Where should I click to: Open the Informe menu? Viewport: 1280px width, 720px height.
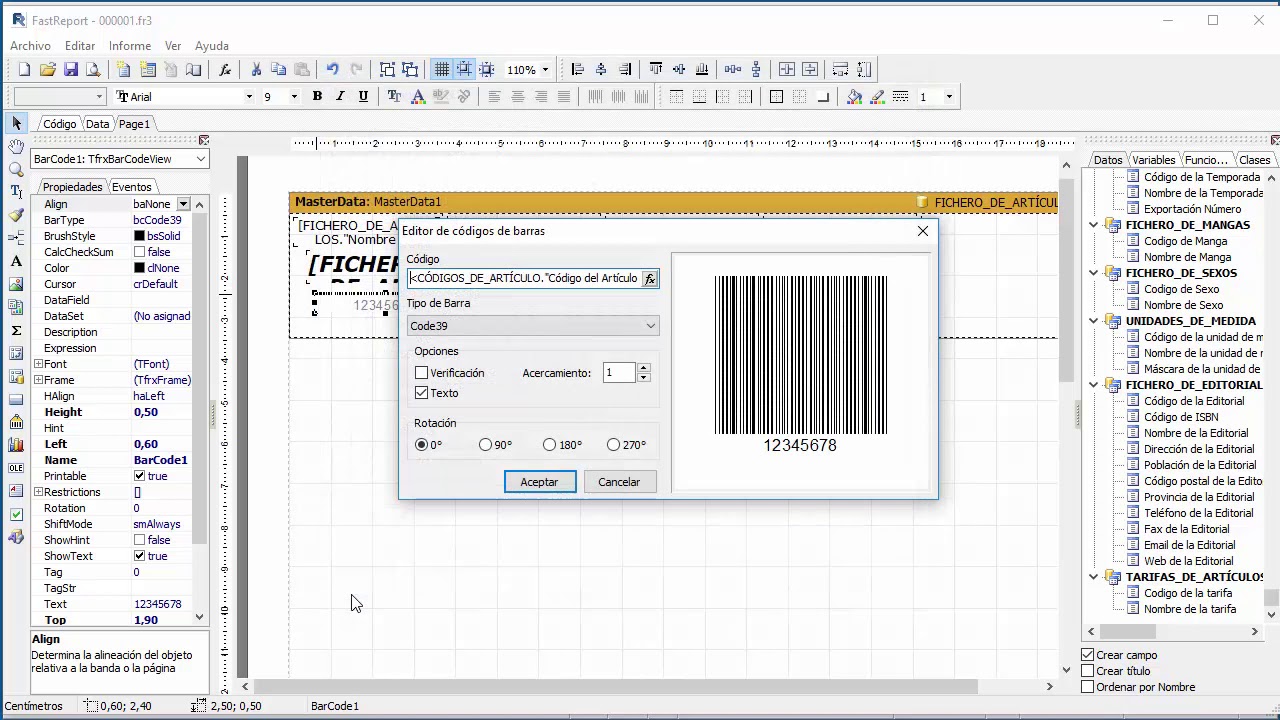130,46
